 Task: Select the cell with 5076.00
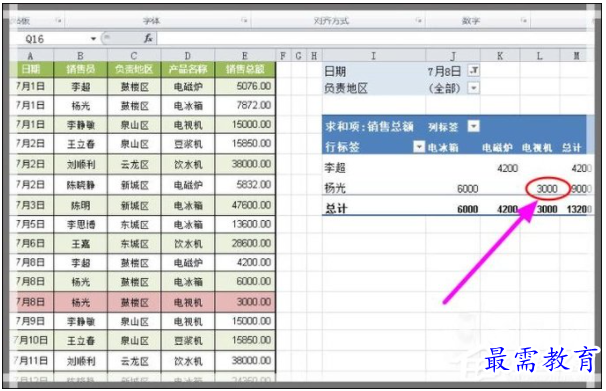(x=245, y=86)
